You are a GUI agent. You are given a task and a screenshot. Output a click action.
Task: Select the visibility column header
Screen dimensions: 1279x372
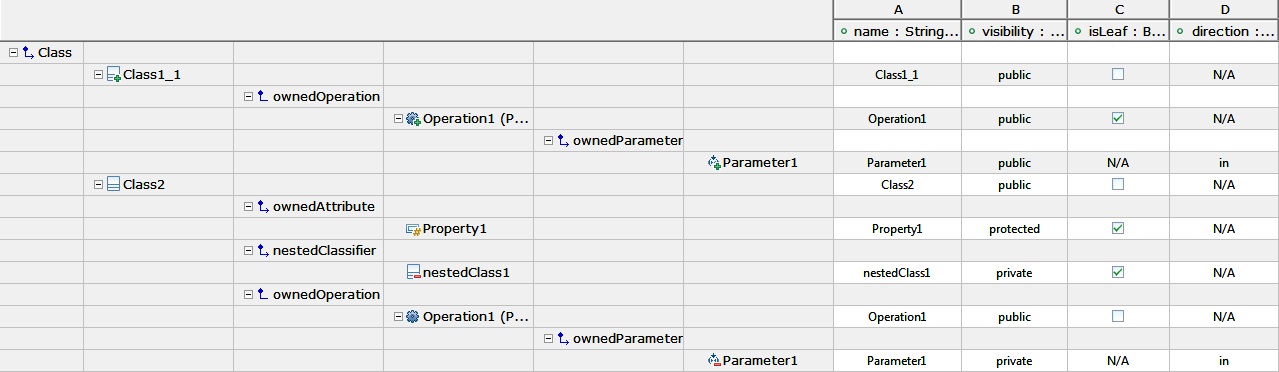pyautogui.click(x=1014, y=31)
